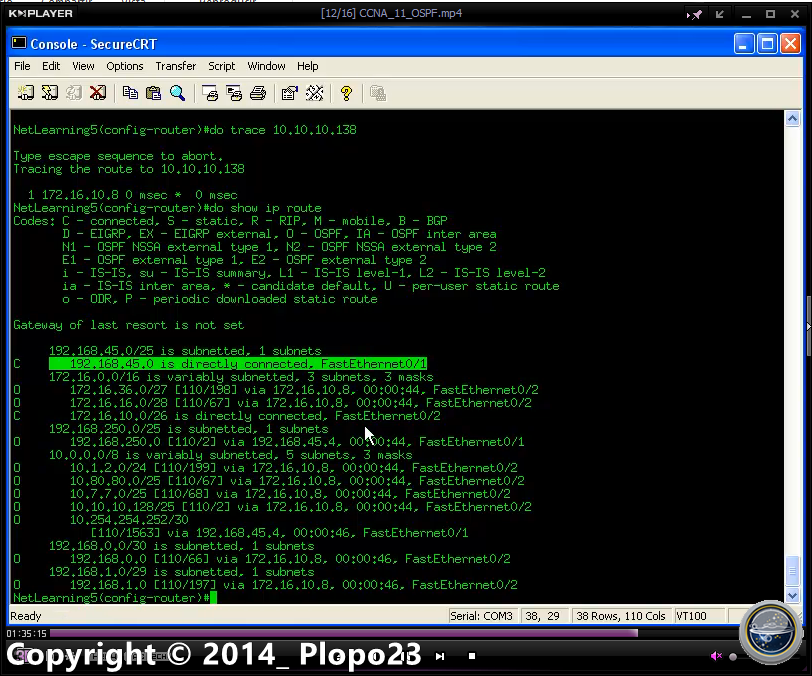This screenshot has height=676, width=812.
Task: Open the View menu
Action: click(x=83, y=66)
